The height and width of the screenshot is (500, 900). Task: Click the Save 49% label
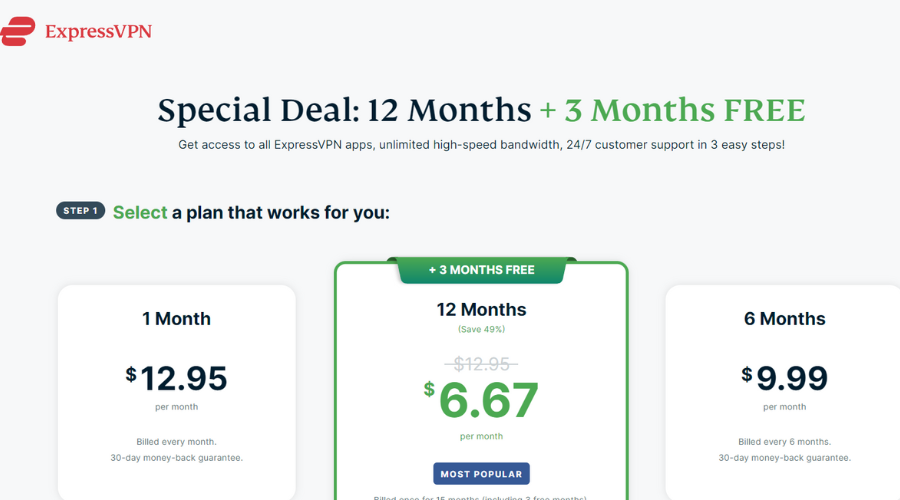481,330
